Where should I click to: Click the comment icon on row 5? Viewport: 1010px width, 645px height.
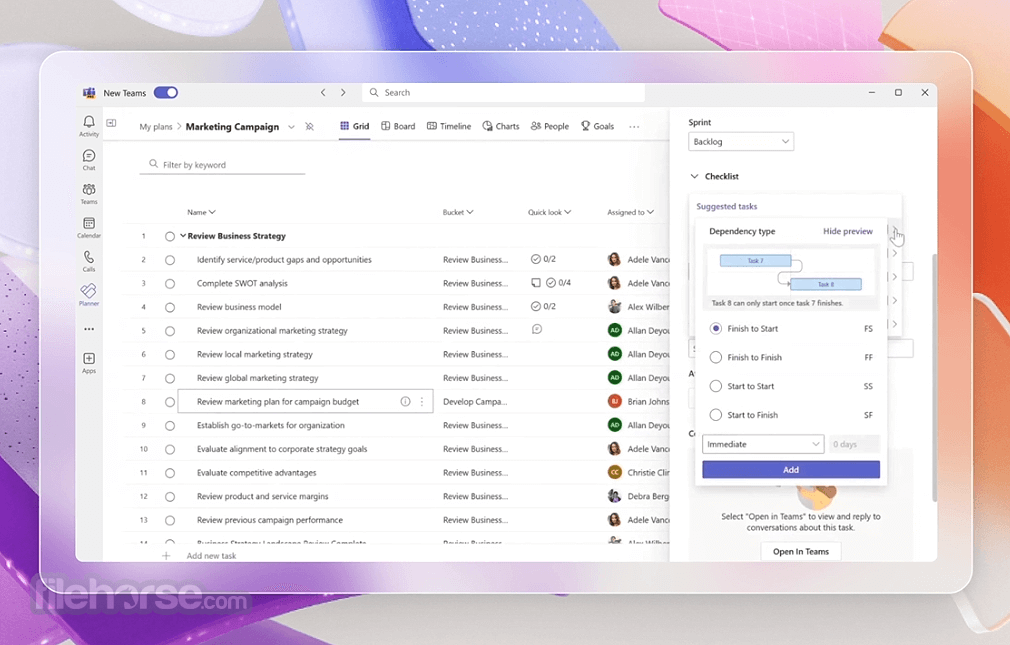(537, 329)
